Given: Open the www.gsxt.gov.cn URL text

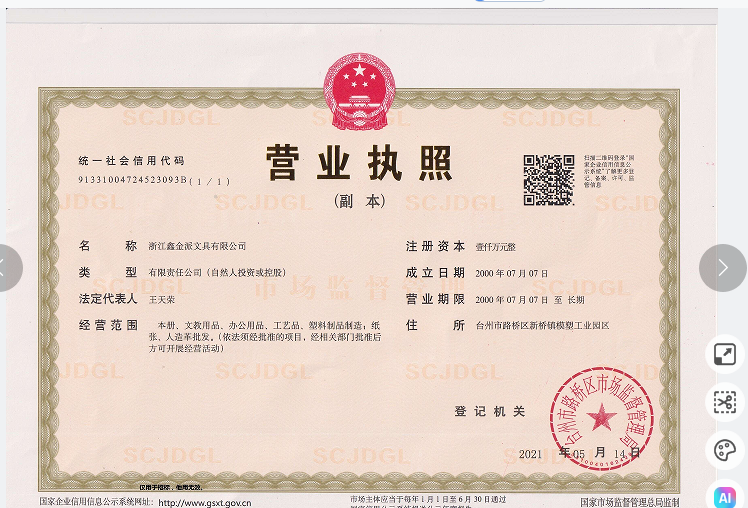Looking at the screenshot, I should tap(205, 502).
